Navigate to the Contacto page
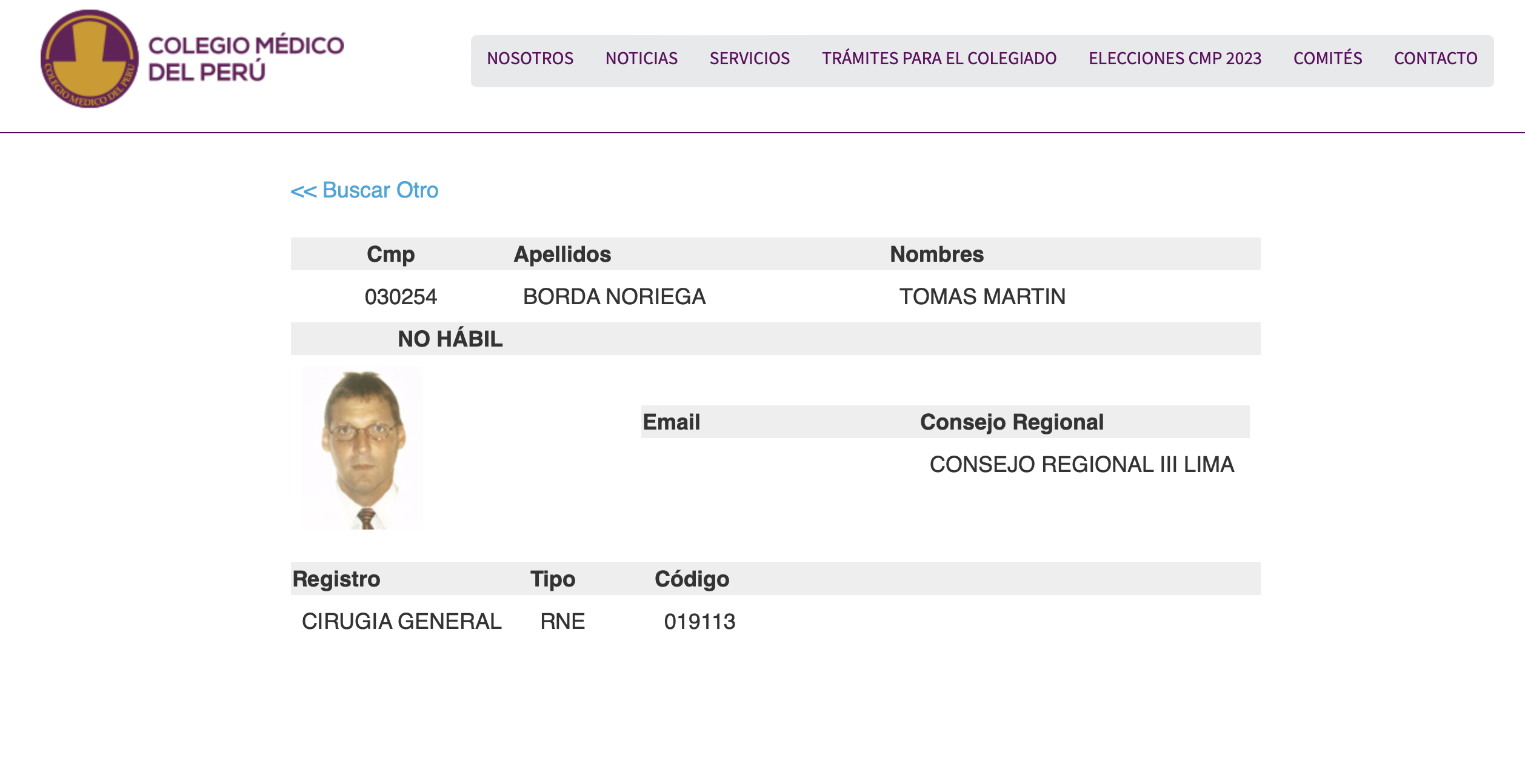 coord(1435,59)
